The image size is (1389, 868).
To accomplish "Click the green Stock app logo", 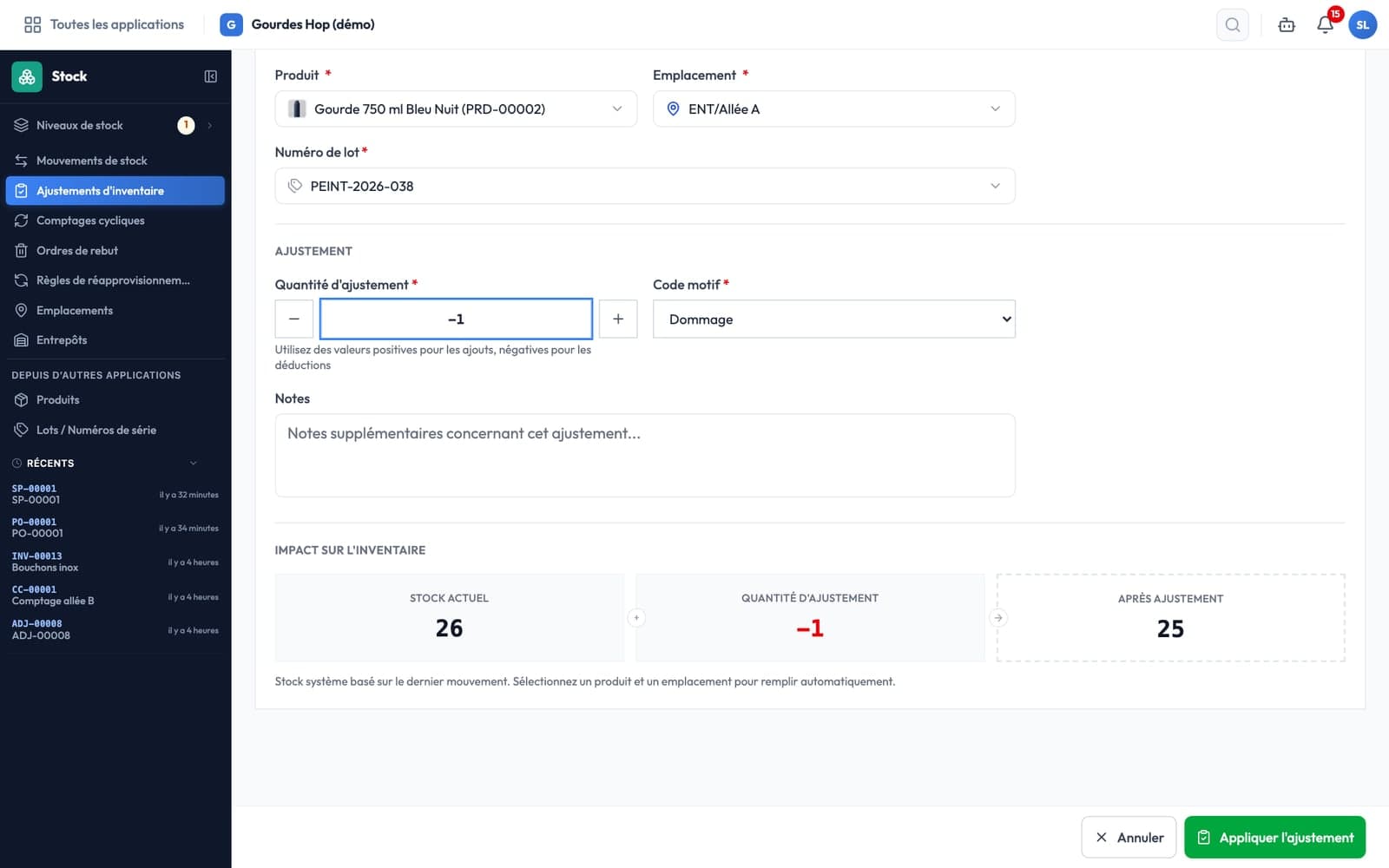I will click(27, 76).
